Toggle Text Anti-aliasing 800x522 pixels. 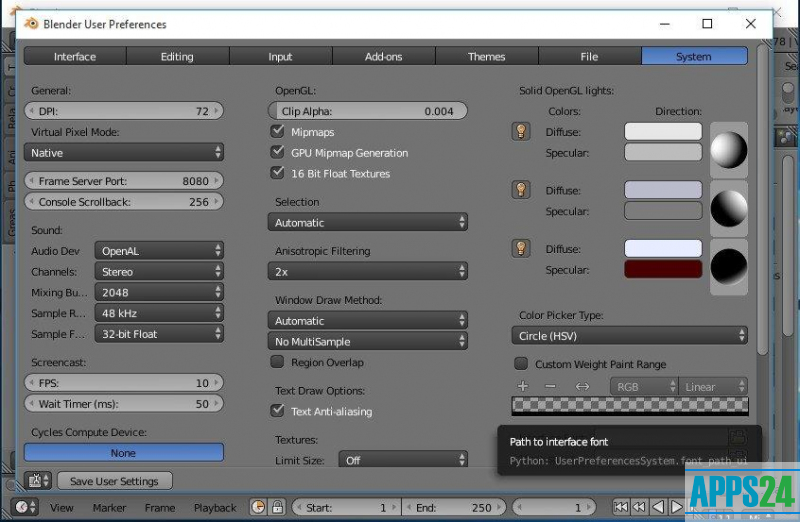(x=278, y=411)
